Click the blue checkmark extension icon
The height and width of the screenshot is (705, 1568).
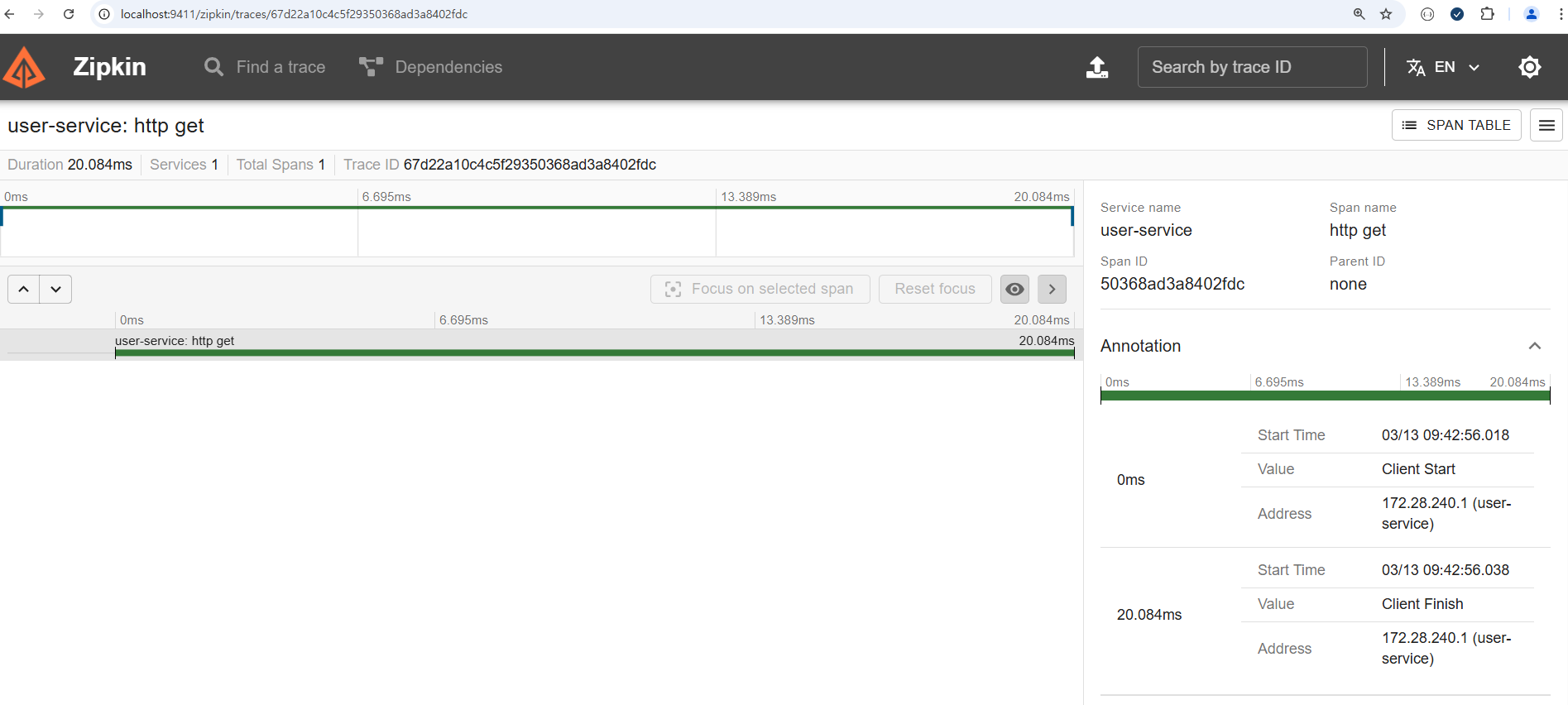[1457, 14]
